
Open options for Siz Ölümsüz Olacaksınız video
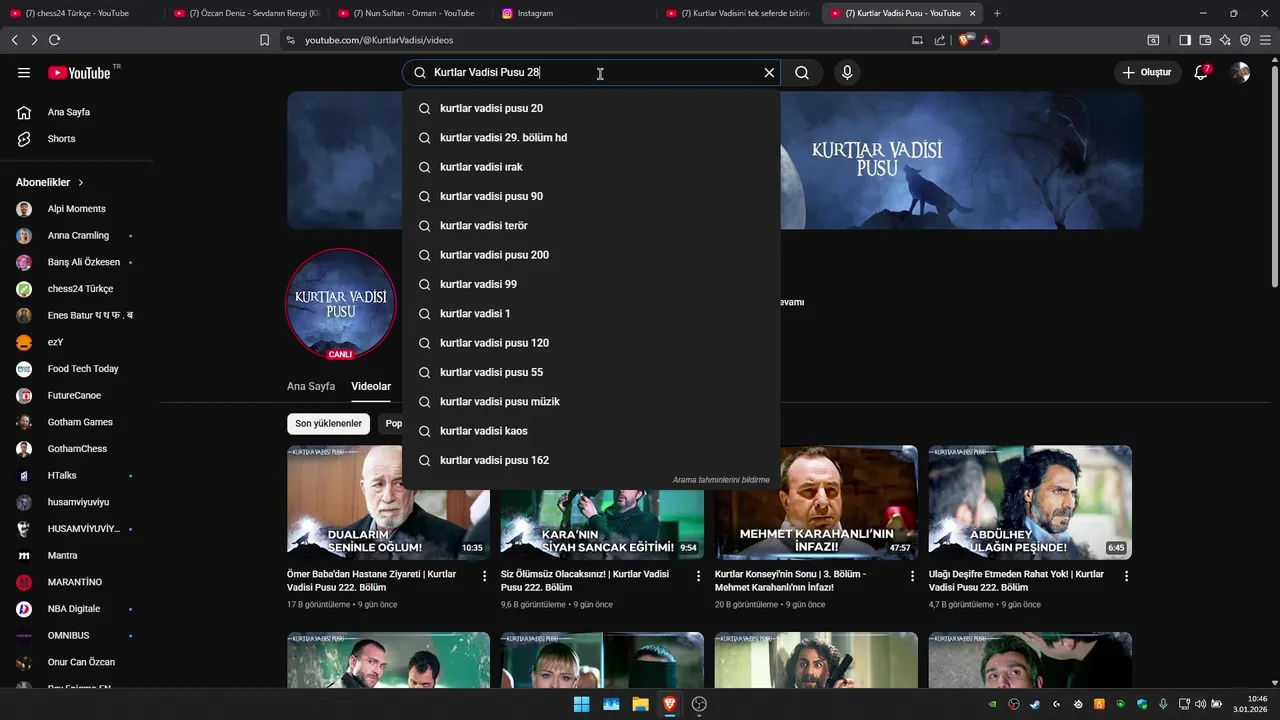tap(699, 576)
